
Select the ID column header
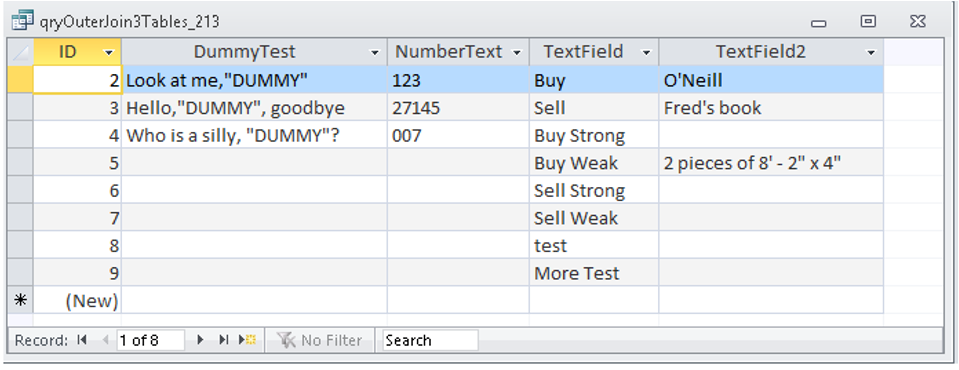77,52
